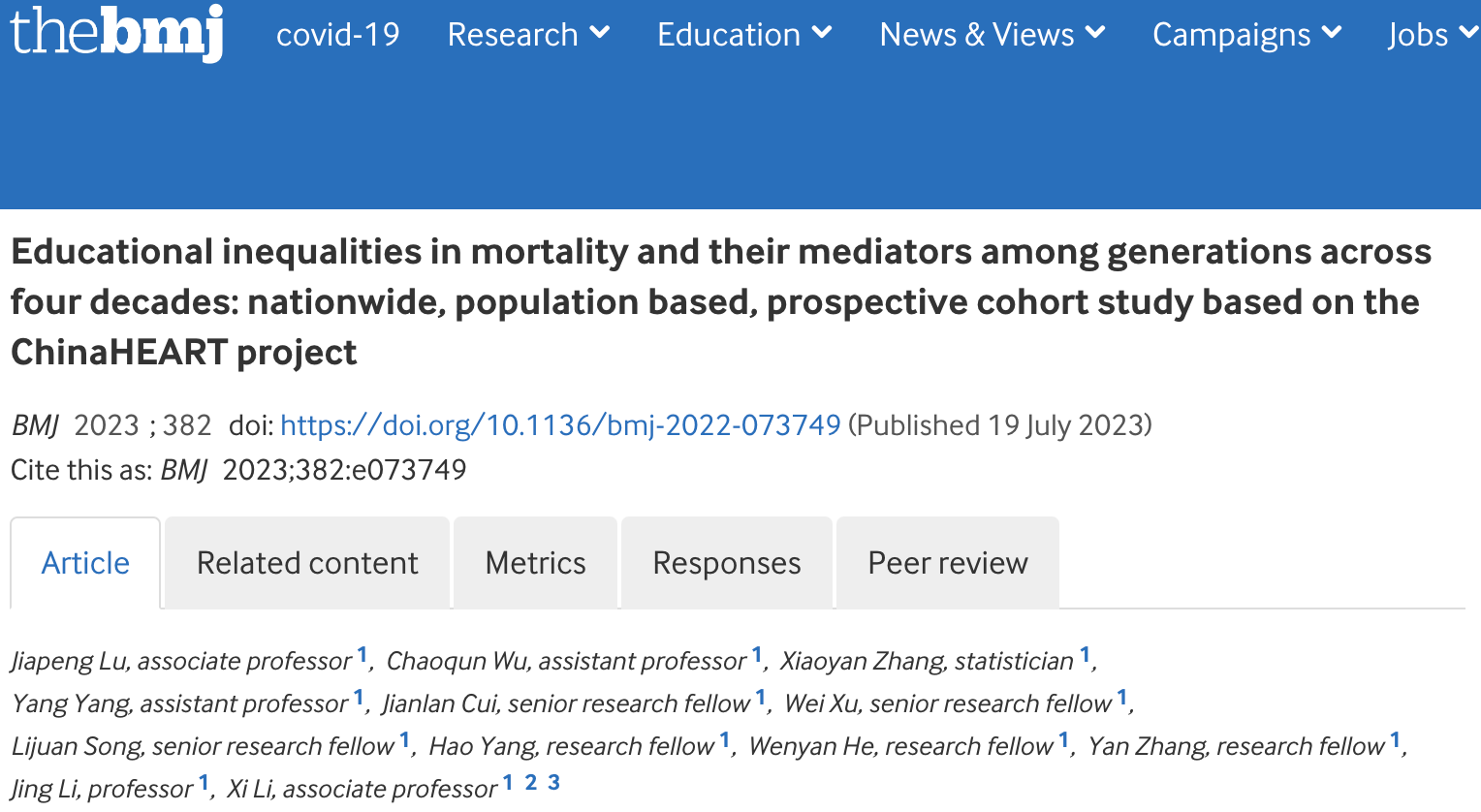Open the Metrics tab

click(535, 563)
